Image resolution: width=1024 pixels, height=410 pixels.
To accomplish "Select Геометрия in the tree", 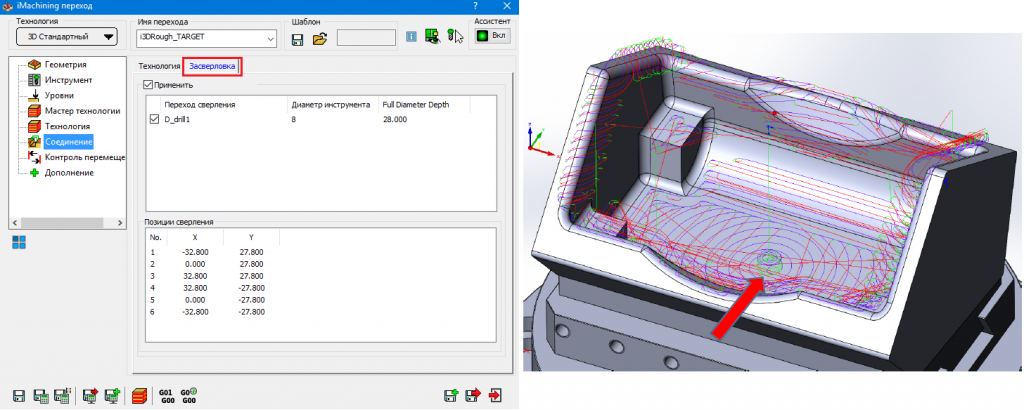I will 66,65.
